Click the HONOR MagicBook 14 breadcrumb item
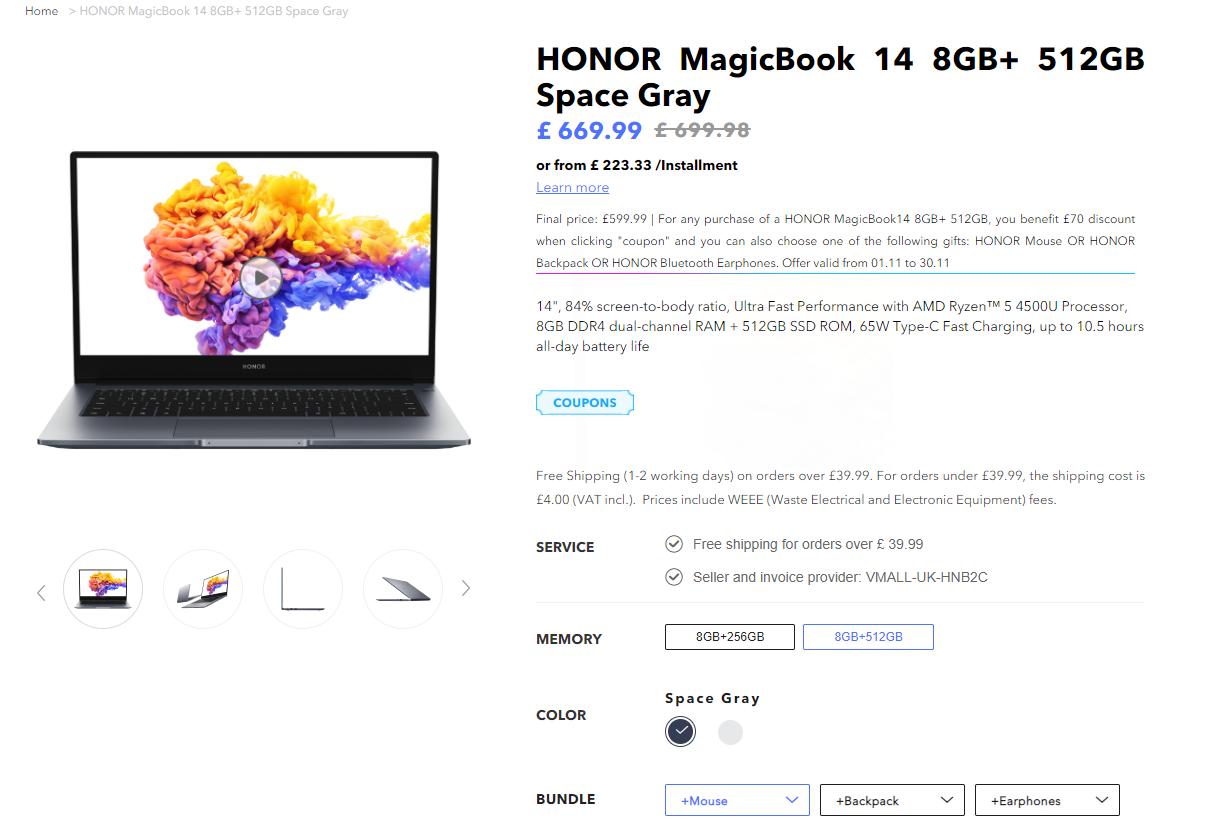This screenshot has width=1227, height=822. (214, 11)
